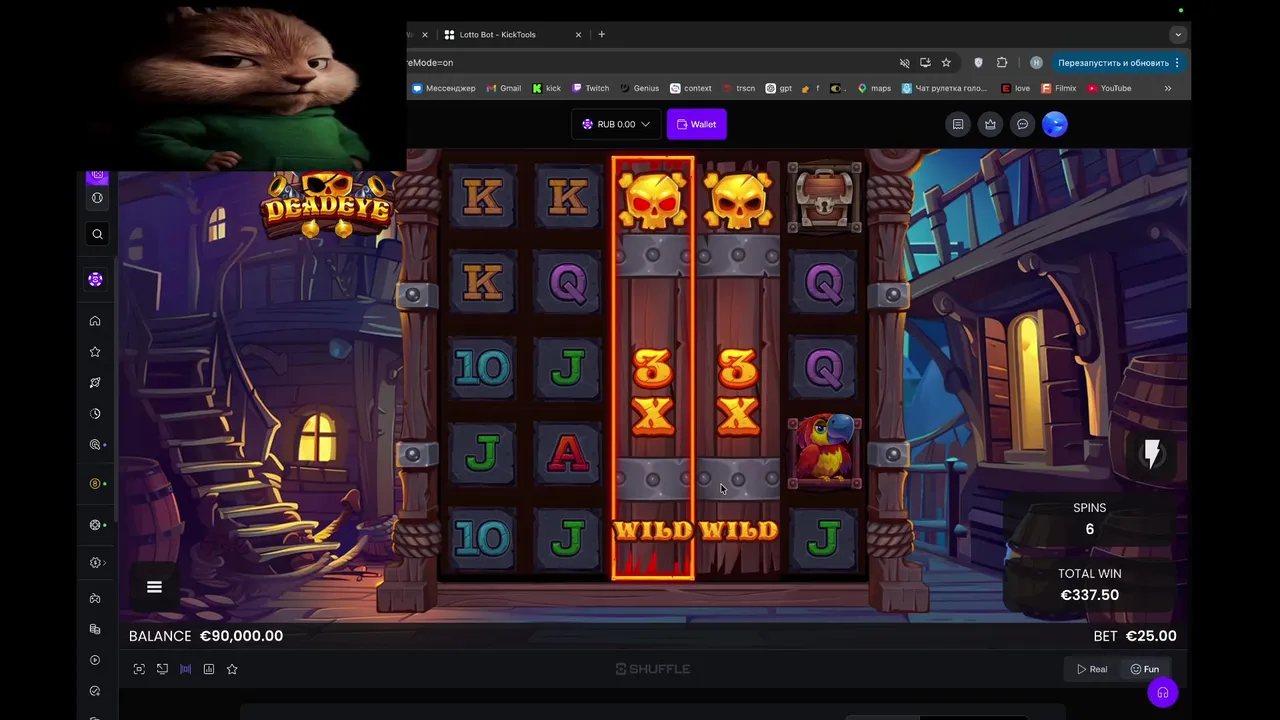The width and height of the screenshot is (1280, 720).
Task: Open the context bookmark
Action: (x=691, y=88)
